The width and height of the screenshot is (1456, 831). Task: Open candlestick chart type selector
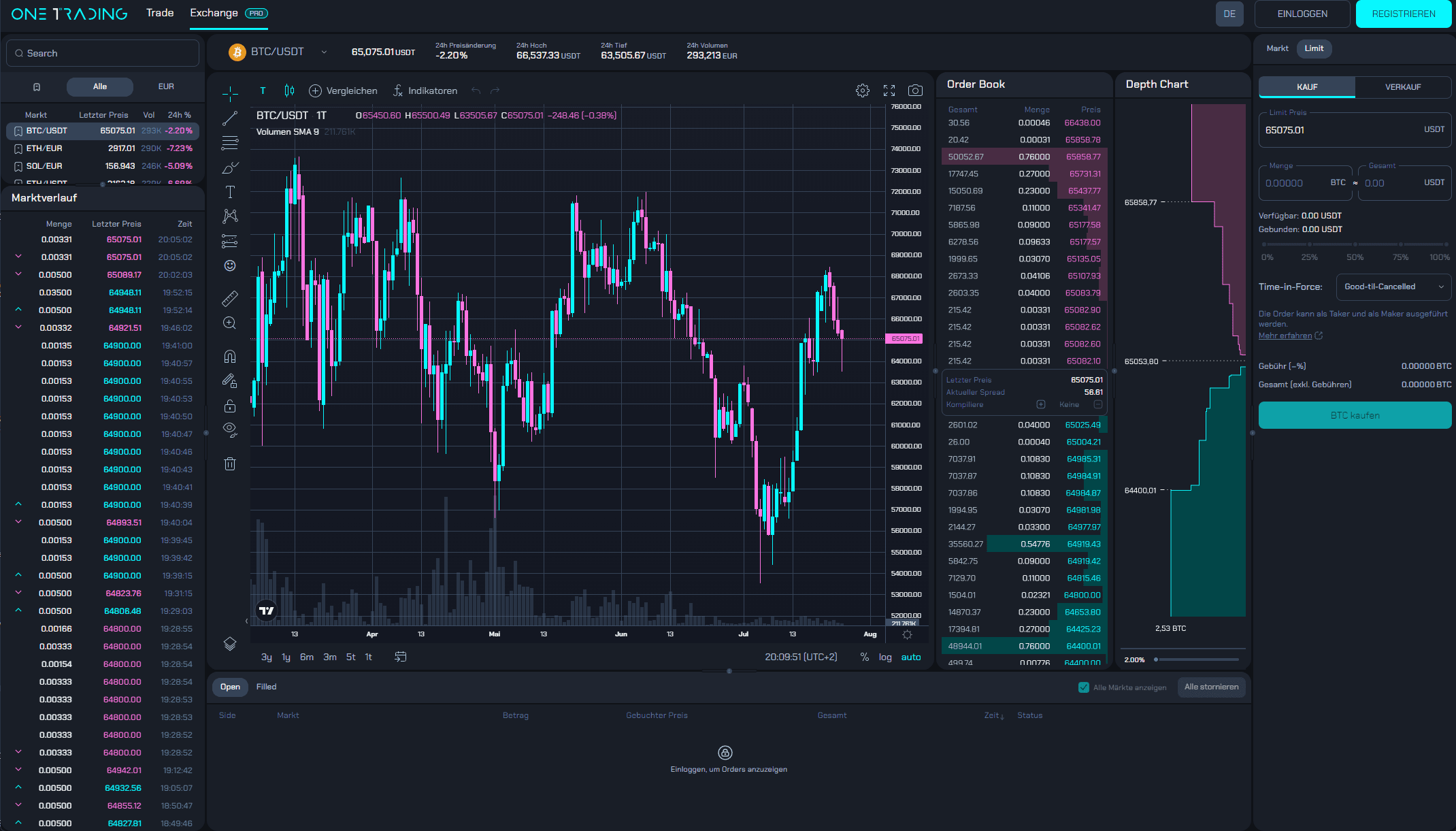coord(289,91)
